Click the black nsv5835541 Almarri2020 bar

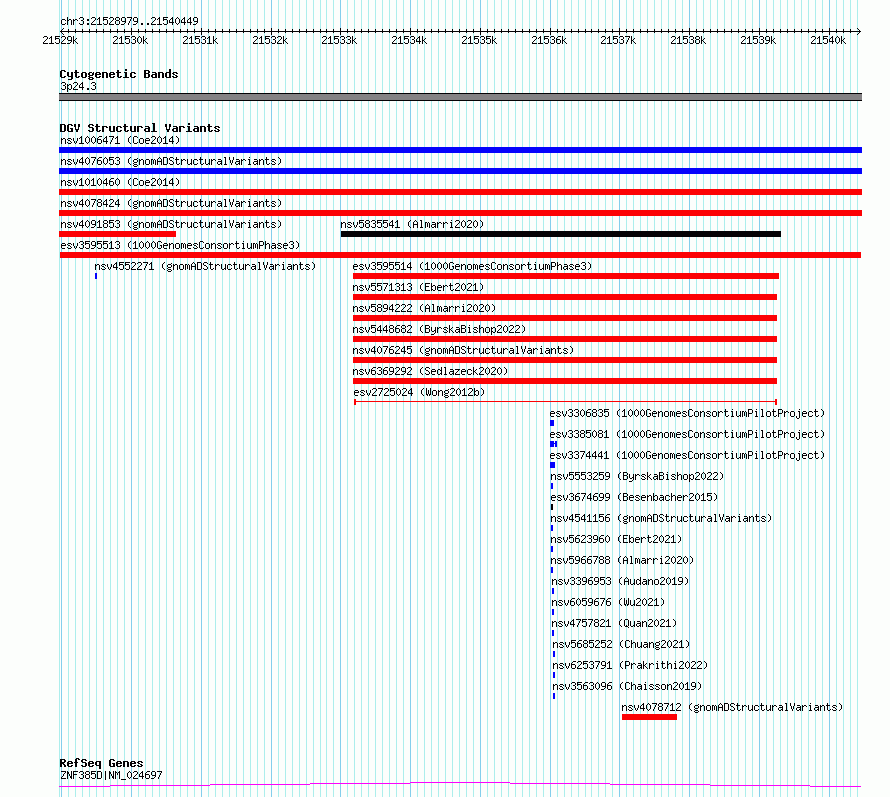[x=561, y=234]
